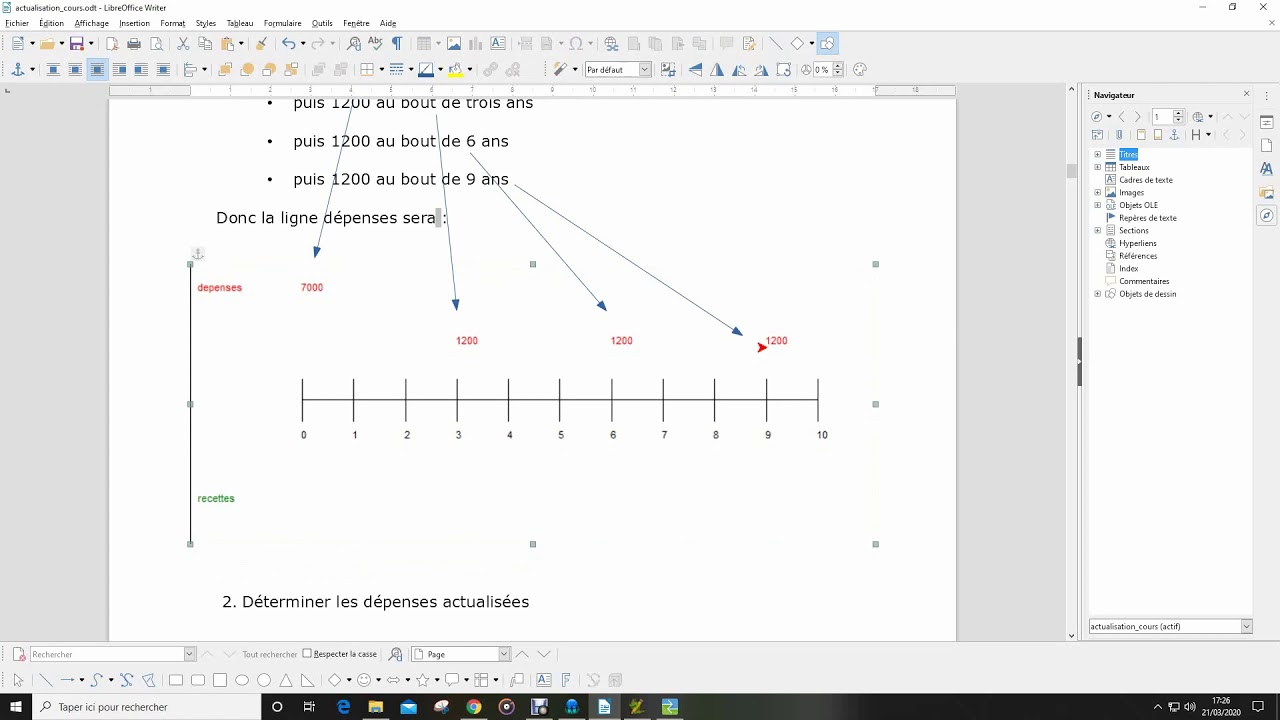Toggle Sidebar Properties button
1280x720 pixels.
1267,122
